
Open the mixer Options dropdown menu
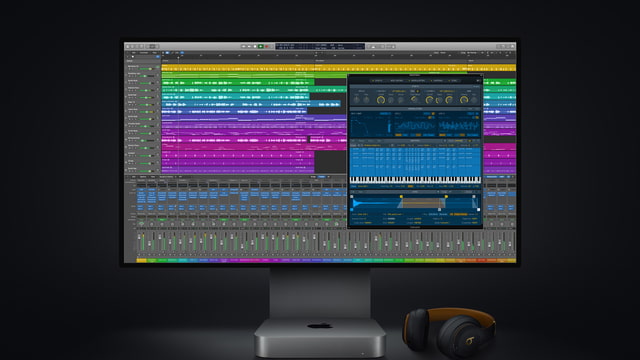(143, 177)
